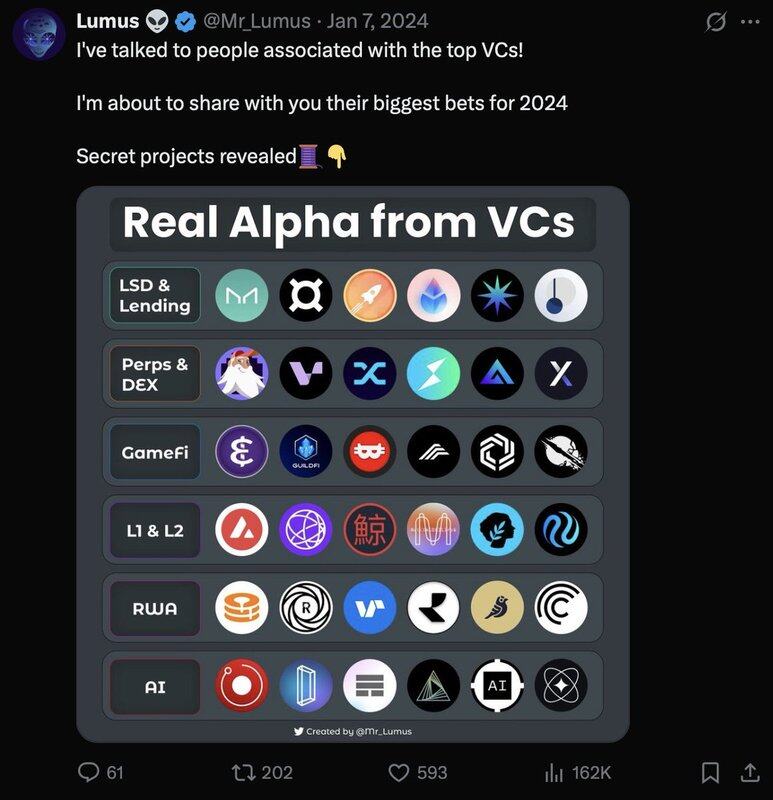
Task: Bookmark this post
Action: click(710, 772)
